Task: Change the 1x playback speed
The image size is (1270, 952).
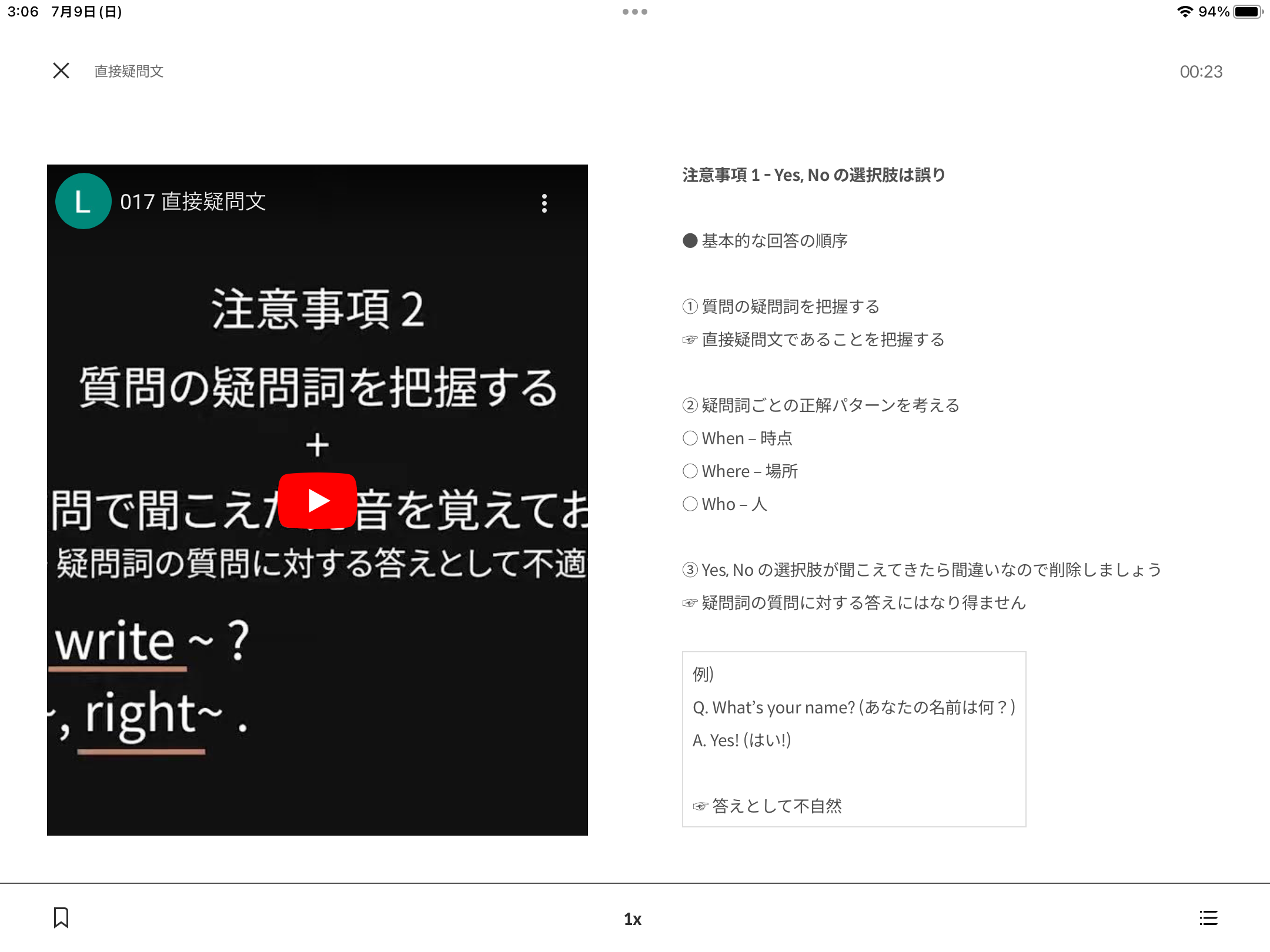Action: click(633, 919)
